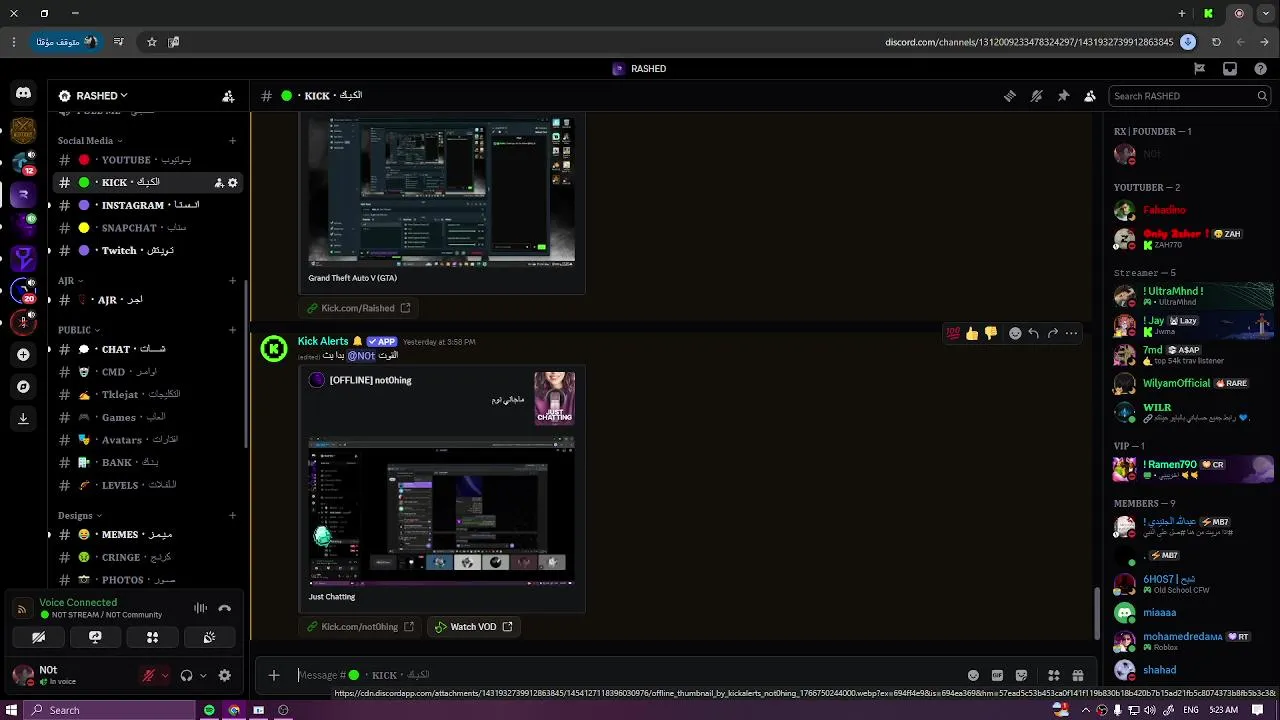Open the Twitch channel
The height and width of the screenshot is (720, 1280).
coord(148,251)
